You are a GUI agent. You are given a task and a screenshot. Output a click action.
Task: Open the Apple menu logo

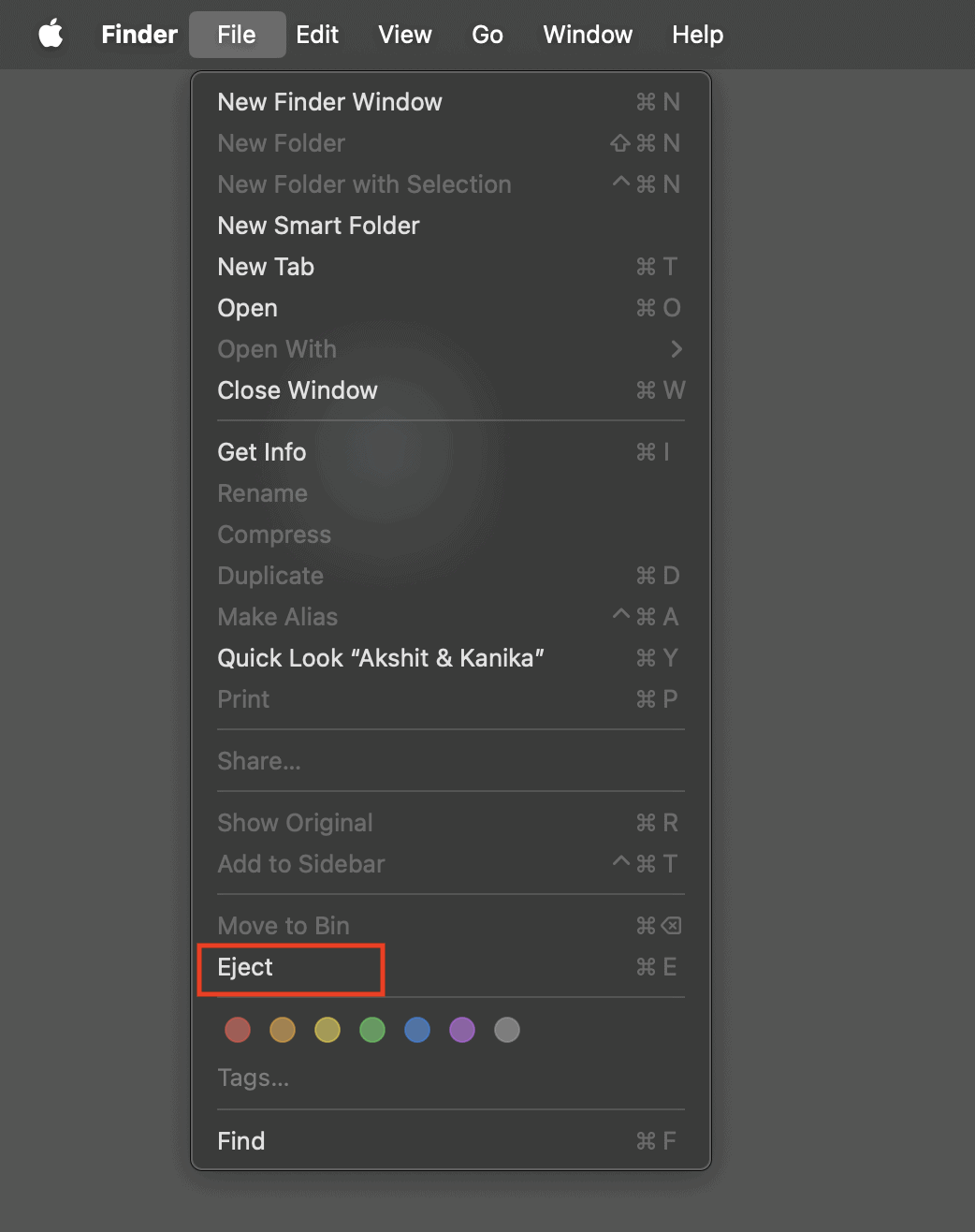click(x=51, y=35)
